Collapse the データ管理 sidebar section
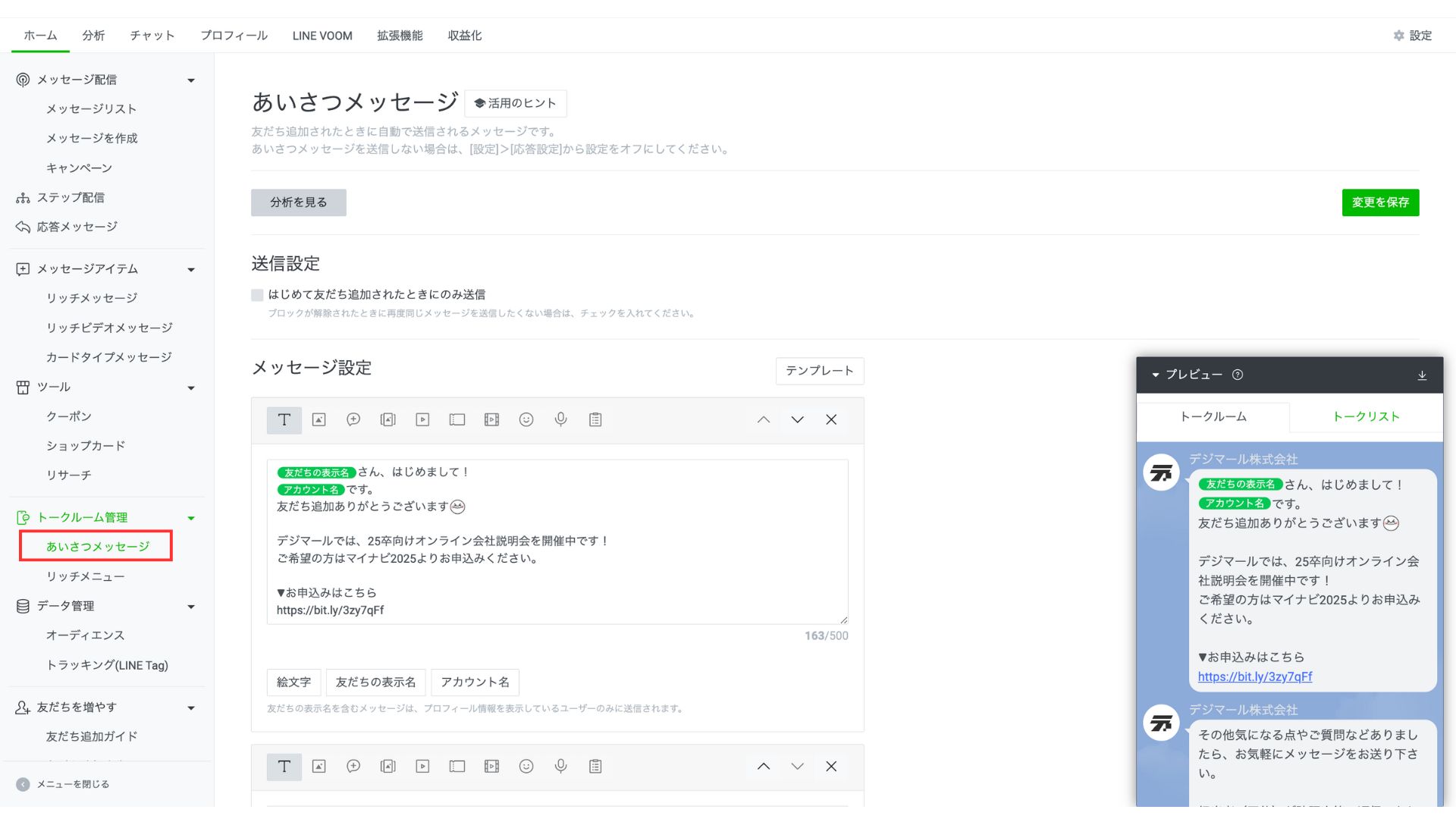The height and width of the screenshot is (819, 1456). point(191,607)
